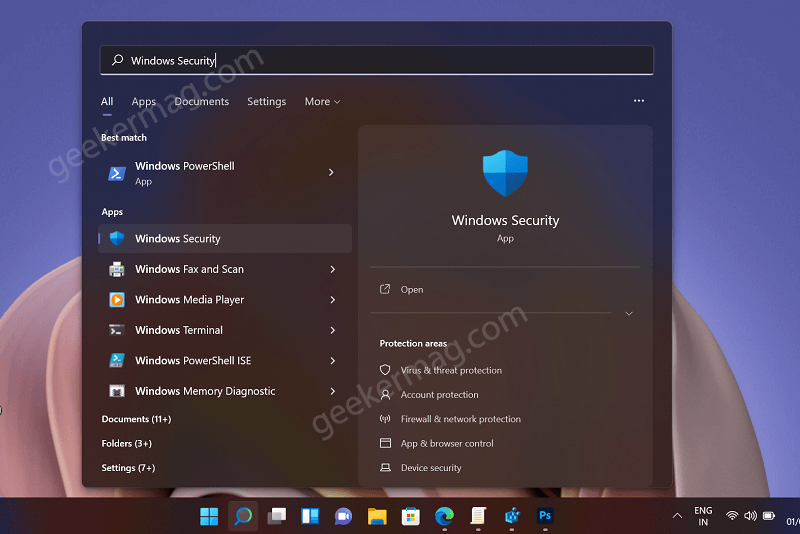Click the volume speaker icon in tray

pyautogui.click(x=750, y=516)
